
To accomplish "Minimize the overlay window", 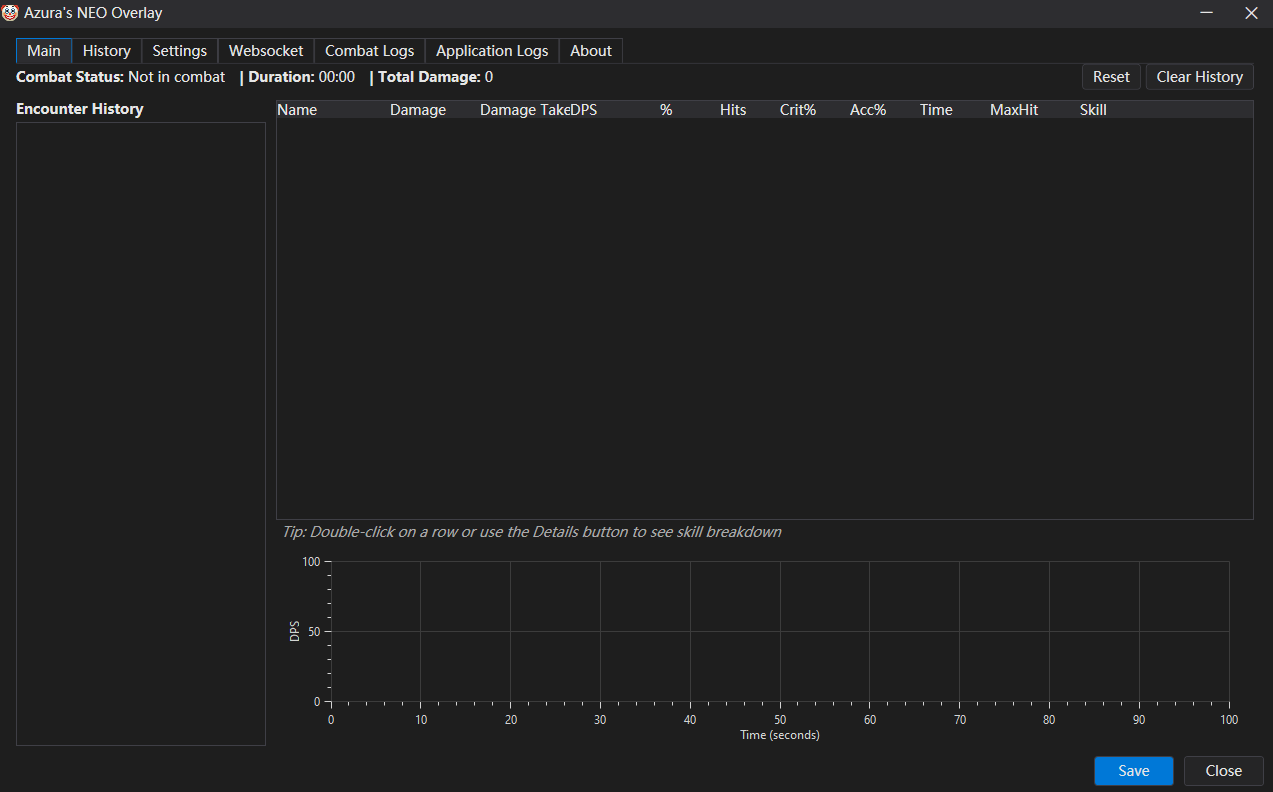I will pyautogui.click(x=1207, y=13).
